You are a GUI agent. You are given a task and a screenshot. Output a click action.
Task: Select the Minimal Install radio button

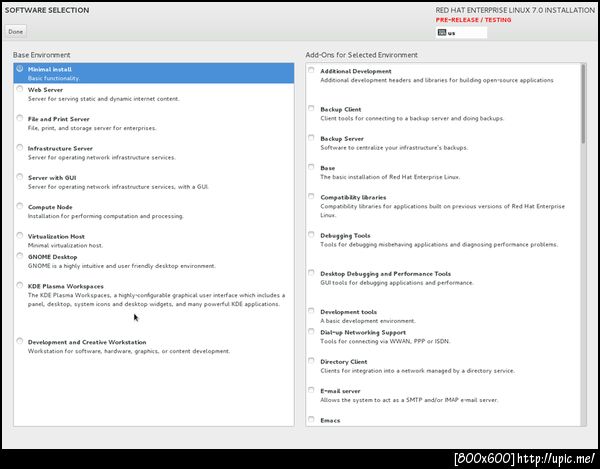pos(20,69)
